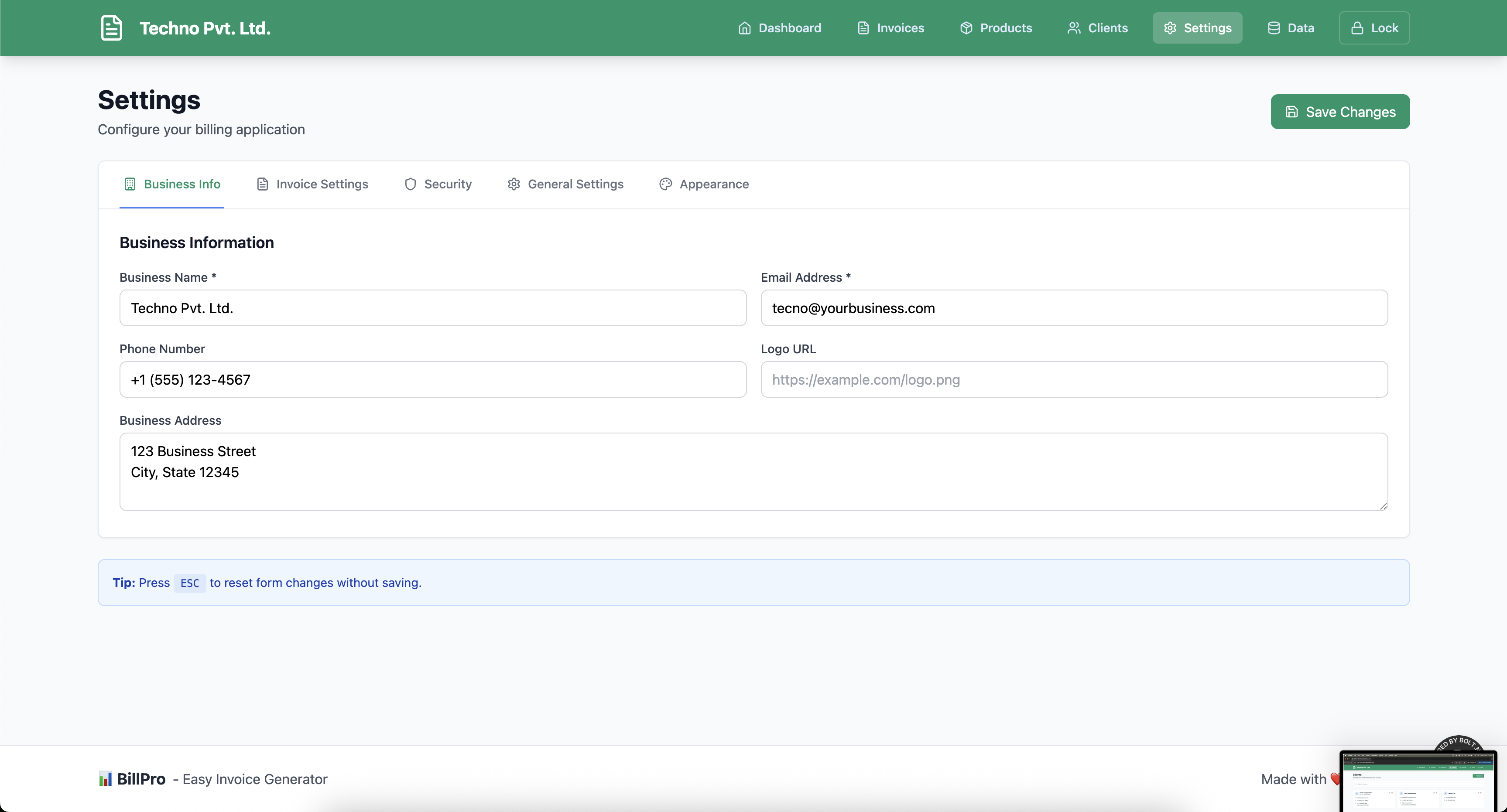Open Settings in the top navigation
The height and width of the screenshot is (812, 1507).
1197,28
